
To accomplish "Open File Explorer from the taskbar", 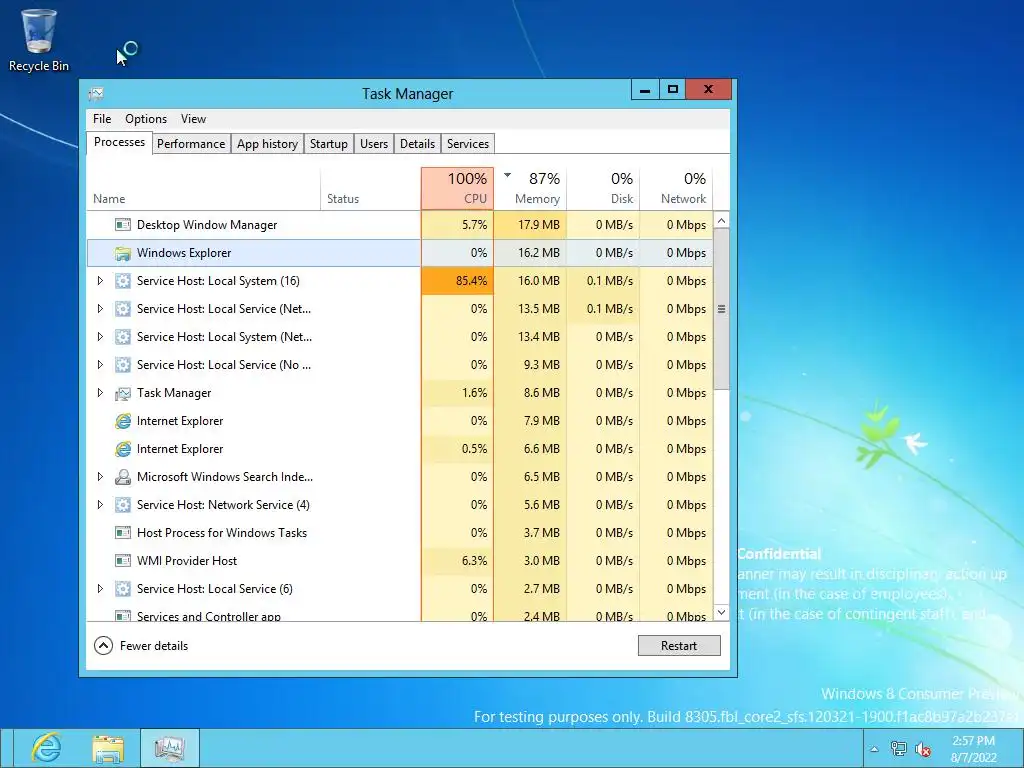I will (108, 748).
